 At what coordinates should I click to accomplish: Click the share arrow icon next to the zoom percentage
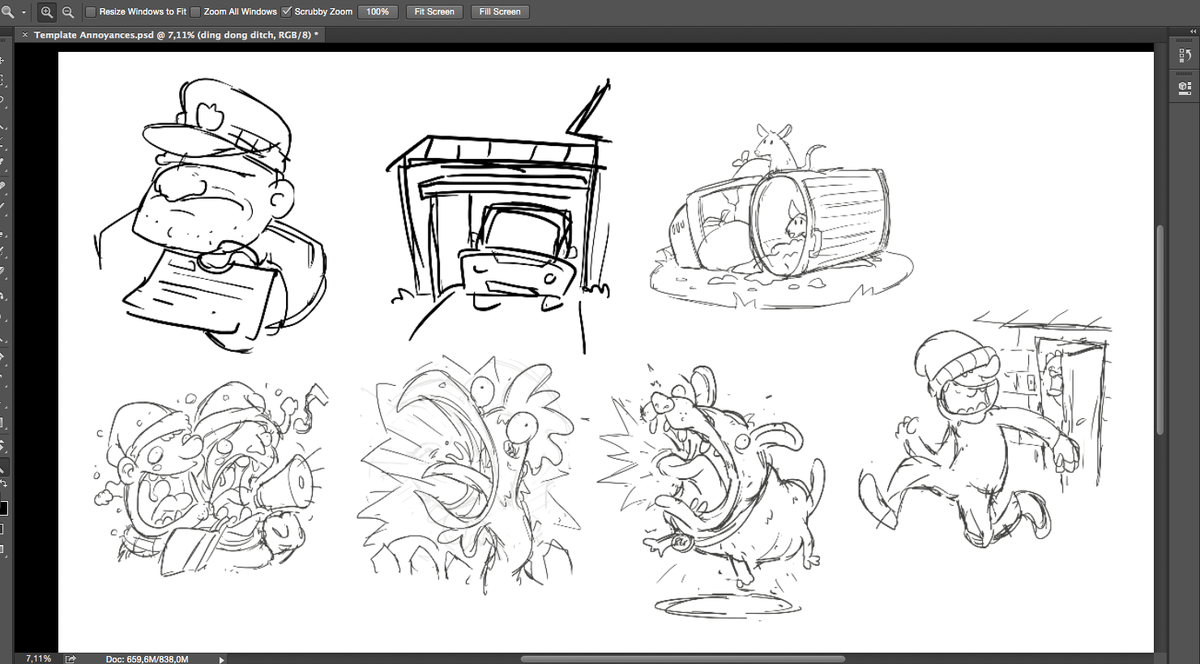tap(69, 658)
